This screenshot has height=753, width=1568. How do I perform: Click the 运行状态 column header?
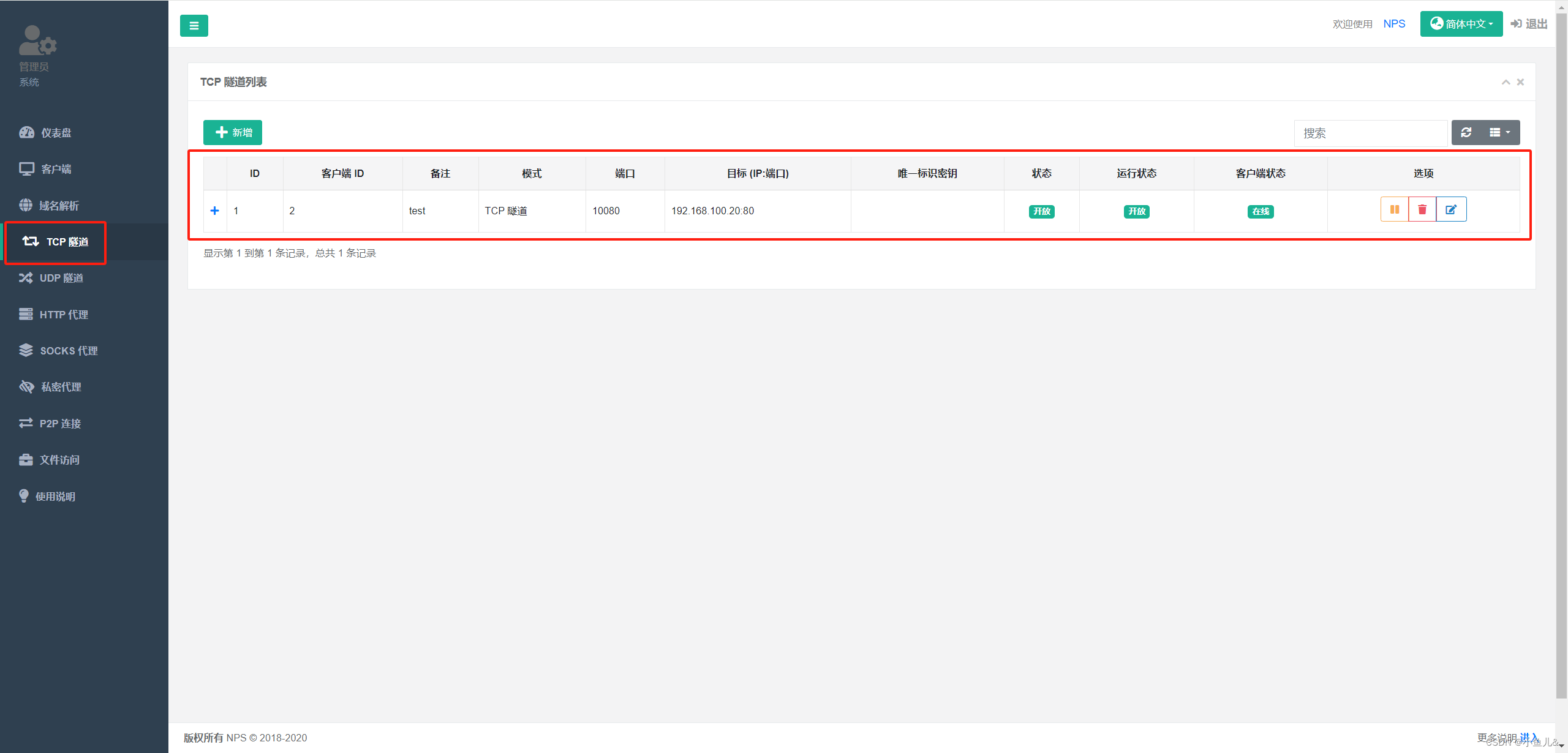click(x=1137, y=173)
